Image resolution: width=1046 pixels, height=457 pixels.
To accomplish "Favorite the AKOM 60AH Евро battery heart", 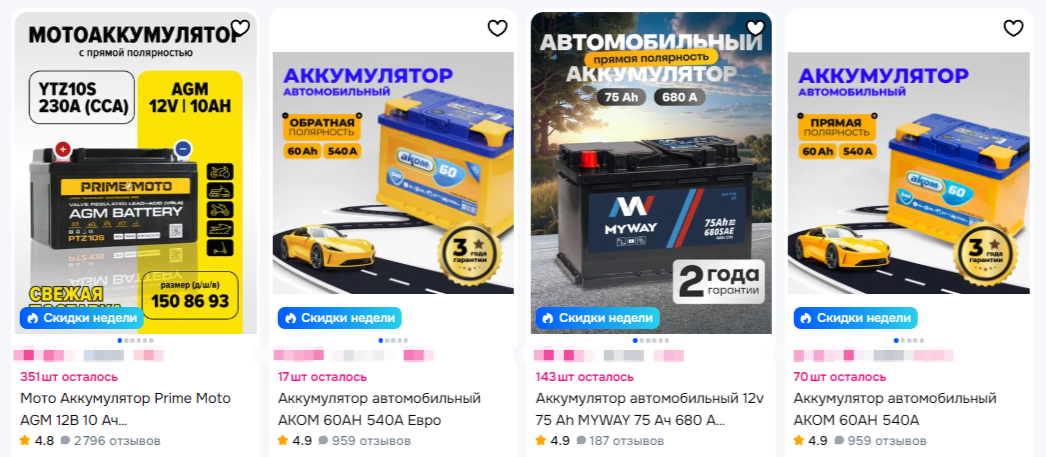I will [498, 28].
